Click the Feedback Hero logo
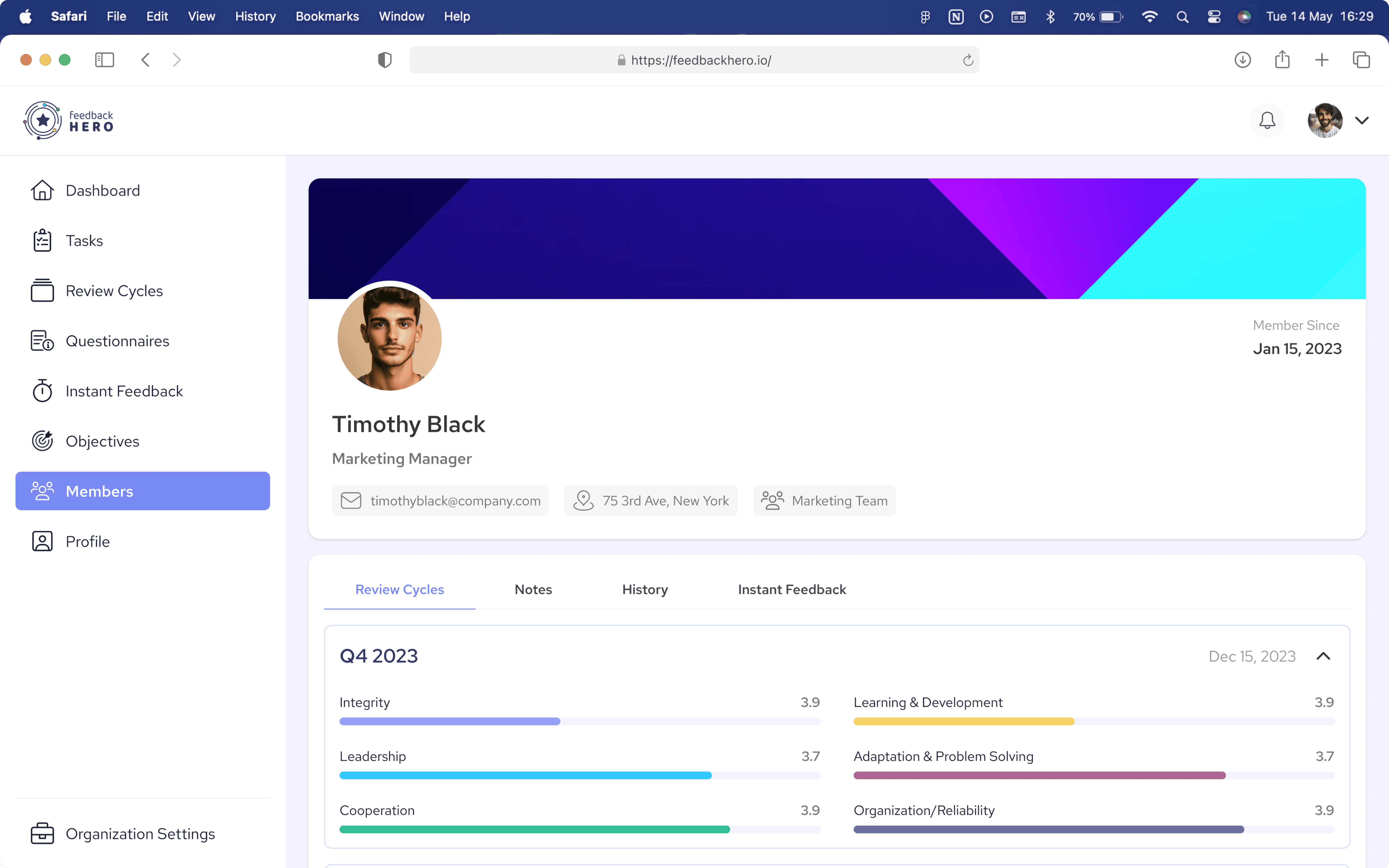The height and width of the screenshot is (868, 1389). [68, 121]
